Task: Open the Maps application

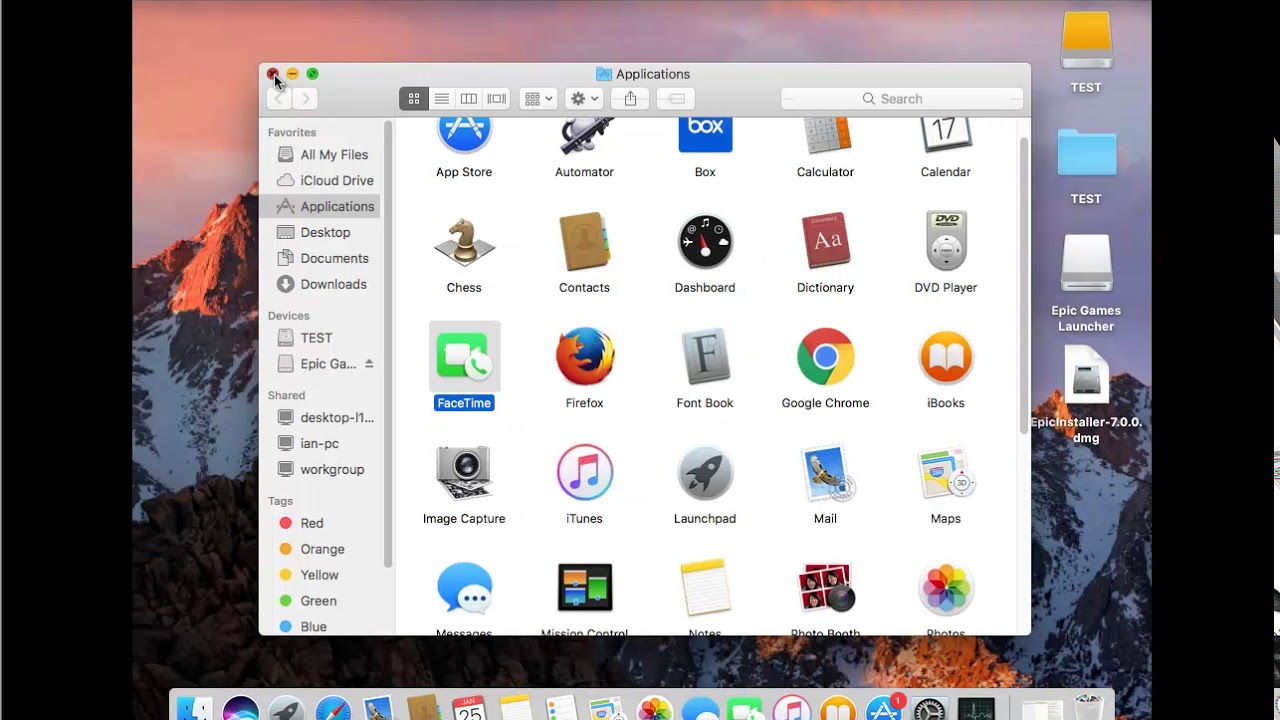Action: point(945,473)
